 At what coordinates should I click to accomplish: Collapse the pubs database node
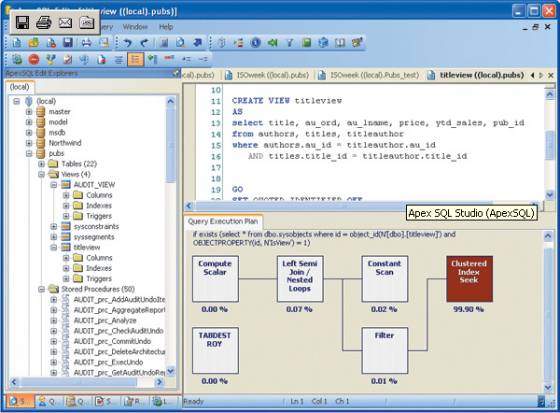click(29, 153)
